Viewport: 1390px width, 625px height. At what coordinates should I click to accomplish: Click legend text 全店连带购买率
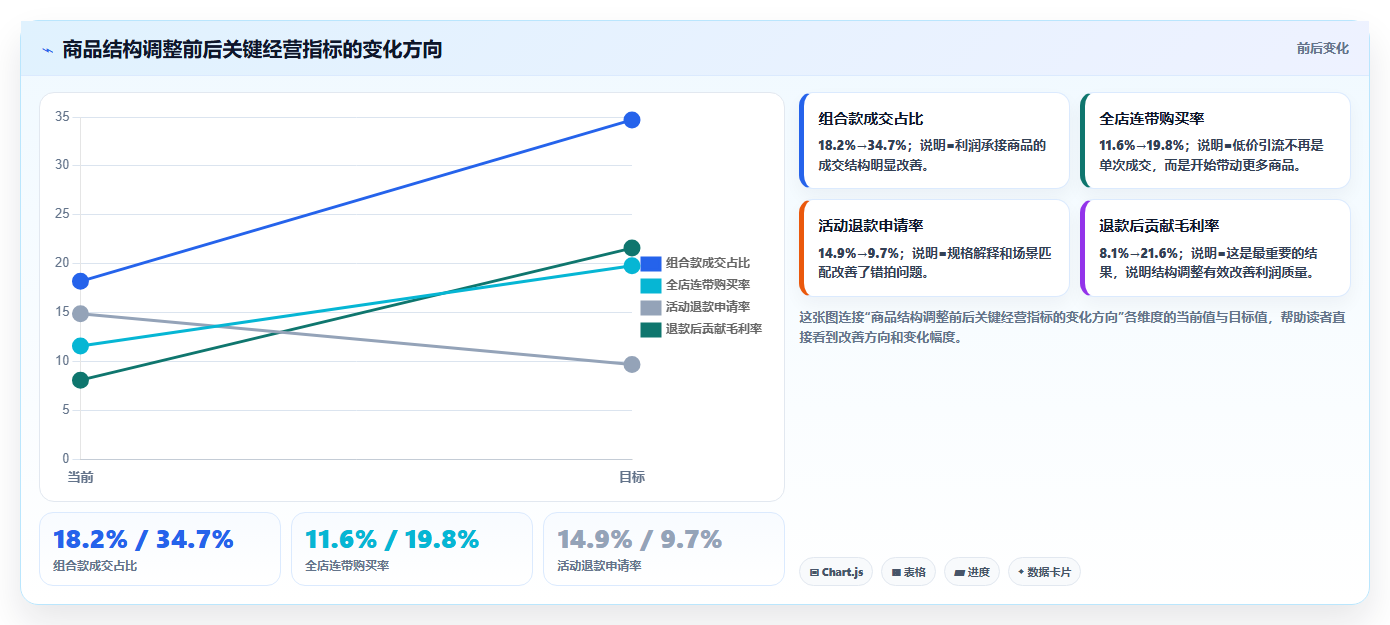pyautogui.click(x=708, y=285)
